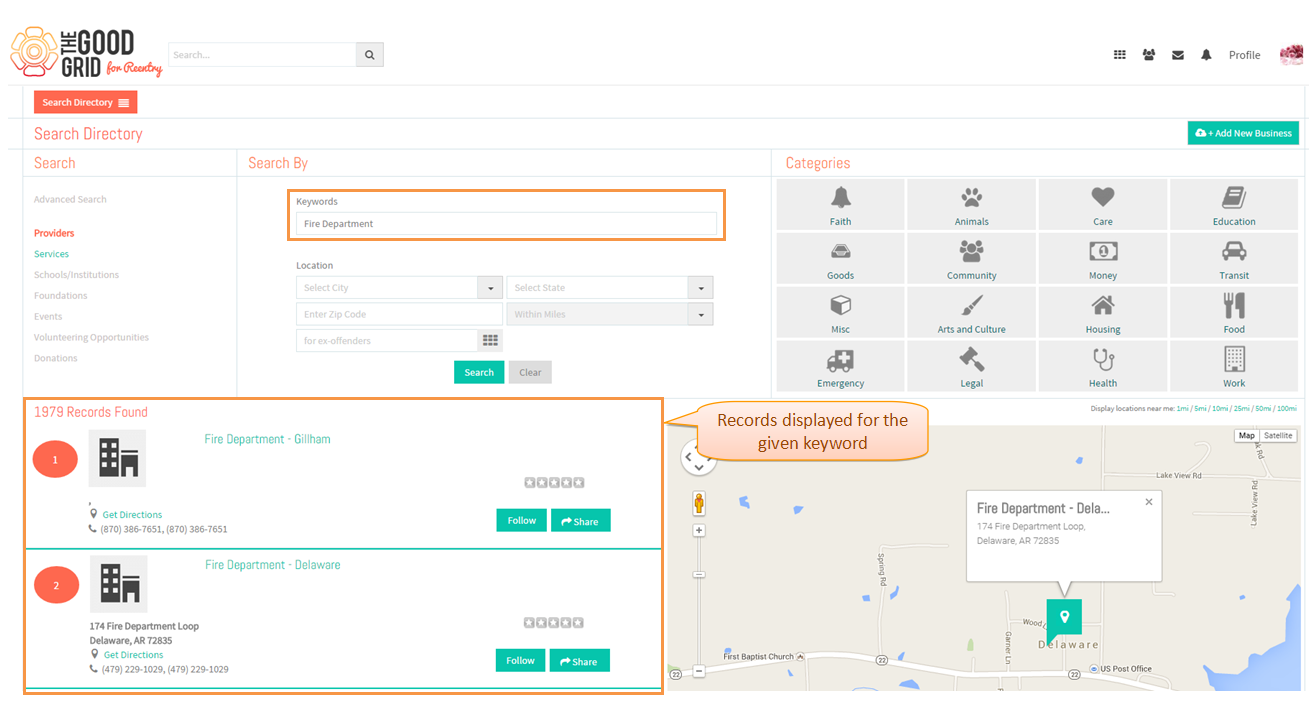
Task: Rate Gillham record with stars
Action: click(x=554, y=483)
